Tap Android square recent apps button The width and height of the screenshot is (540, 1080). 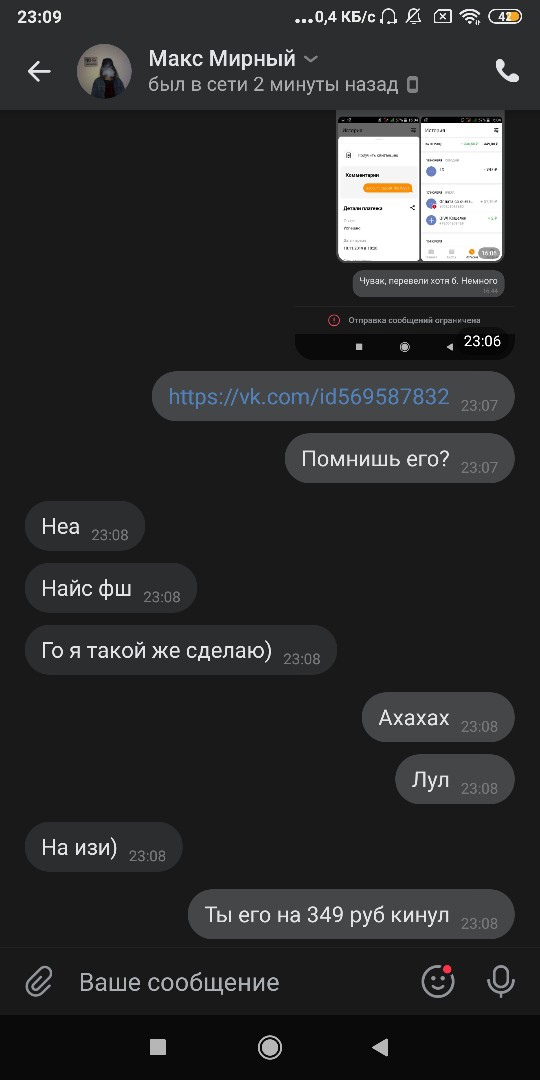pyautogui.click(x=158, y=1048)
